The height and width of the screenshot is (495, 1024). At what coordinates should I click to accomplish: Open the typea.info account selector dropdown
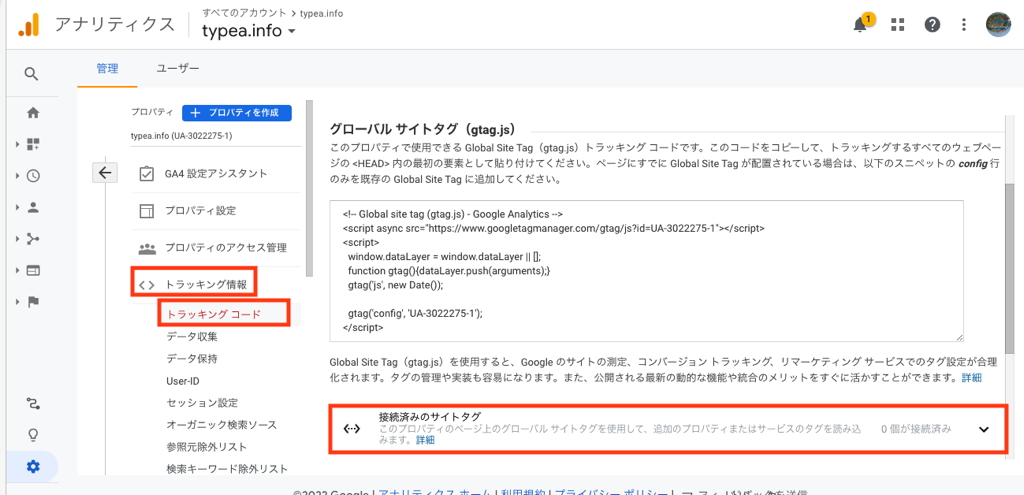point(249,31)
